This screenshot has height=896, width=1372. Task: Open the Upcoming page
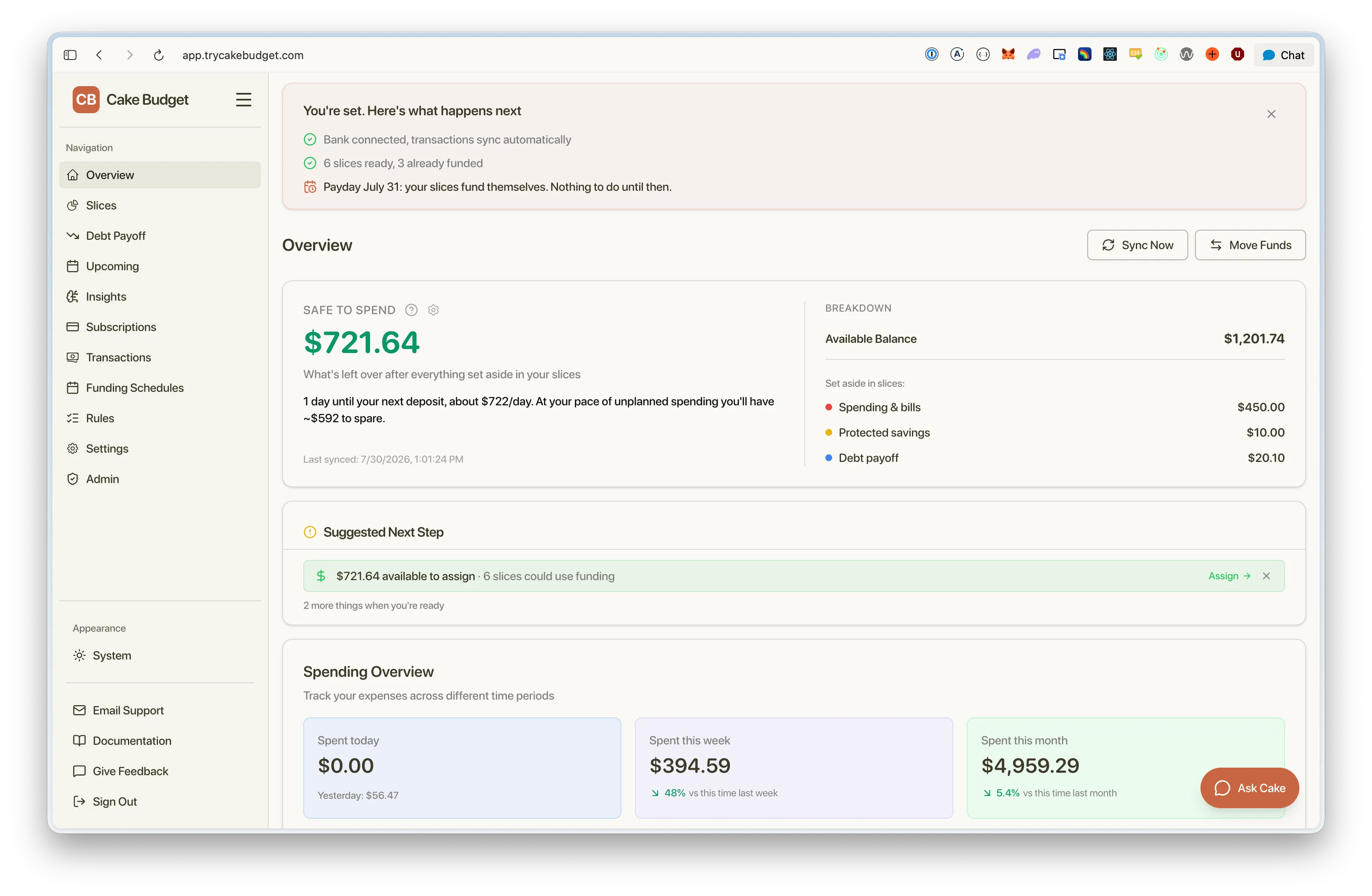160,266
